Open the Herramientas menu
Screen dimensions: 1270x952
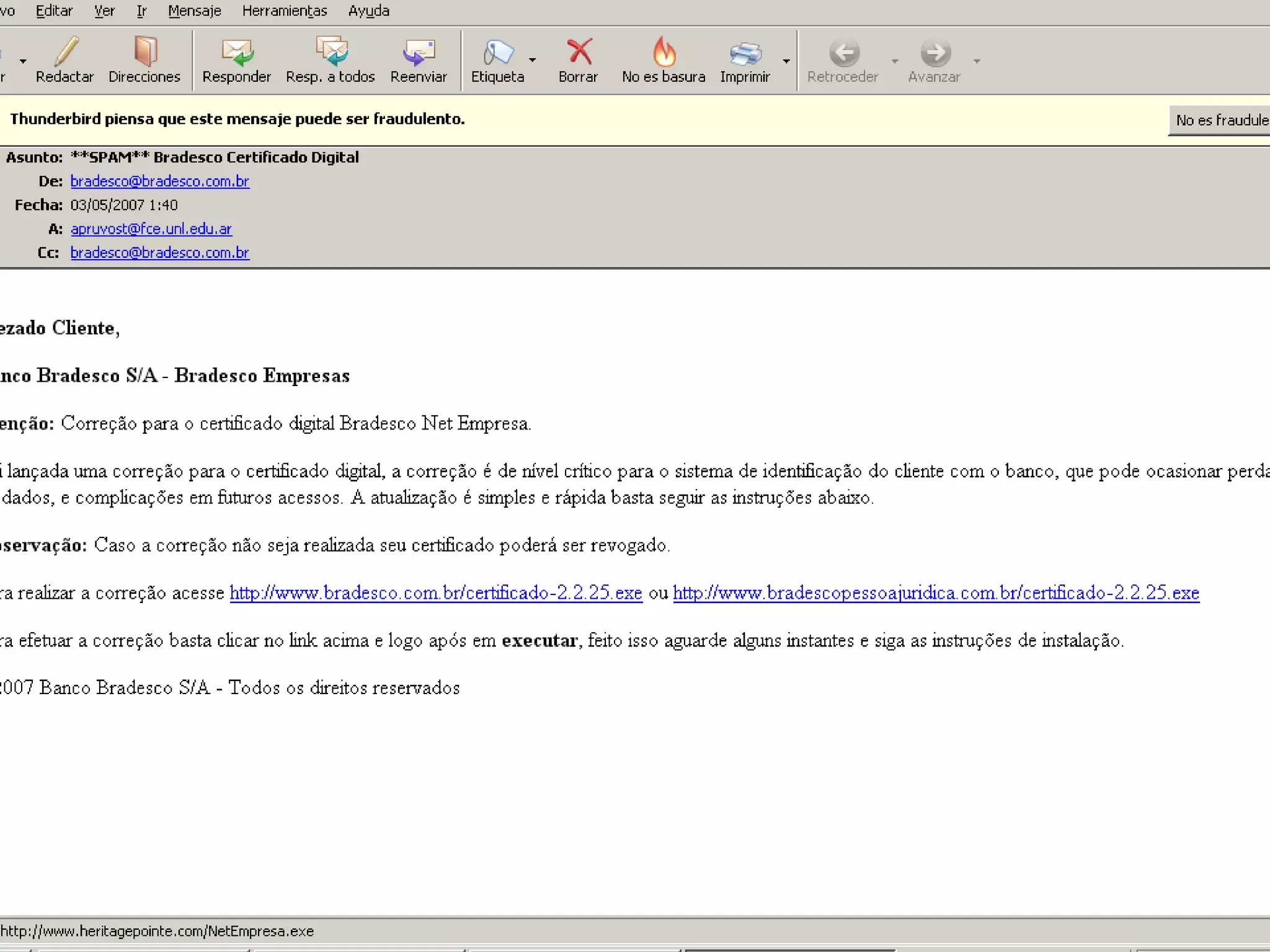click(284, 11)
